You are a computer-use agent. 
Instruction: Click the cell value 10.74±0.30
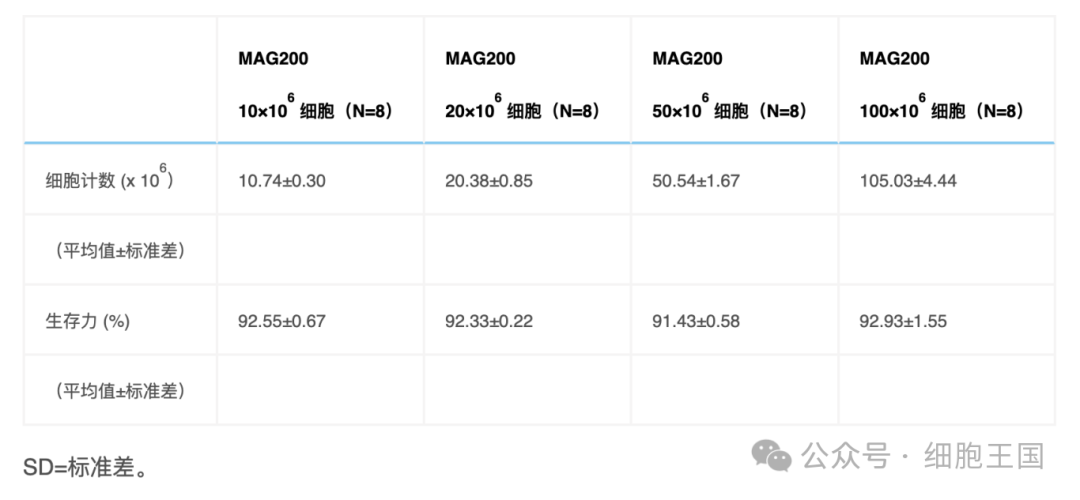pyautogui.click(x=282, y=181)
